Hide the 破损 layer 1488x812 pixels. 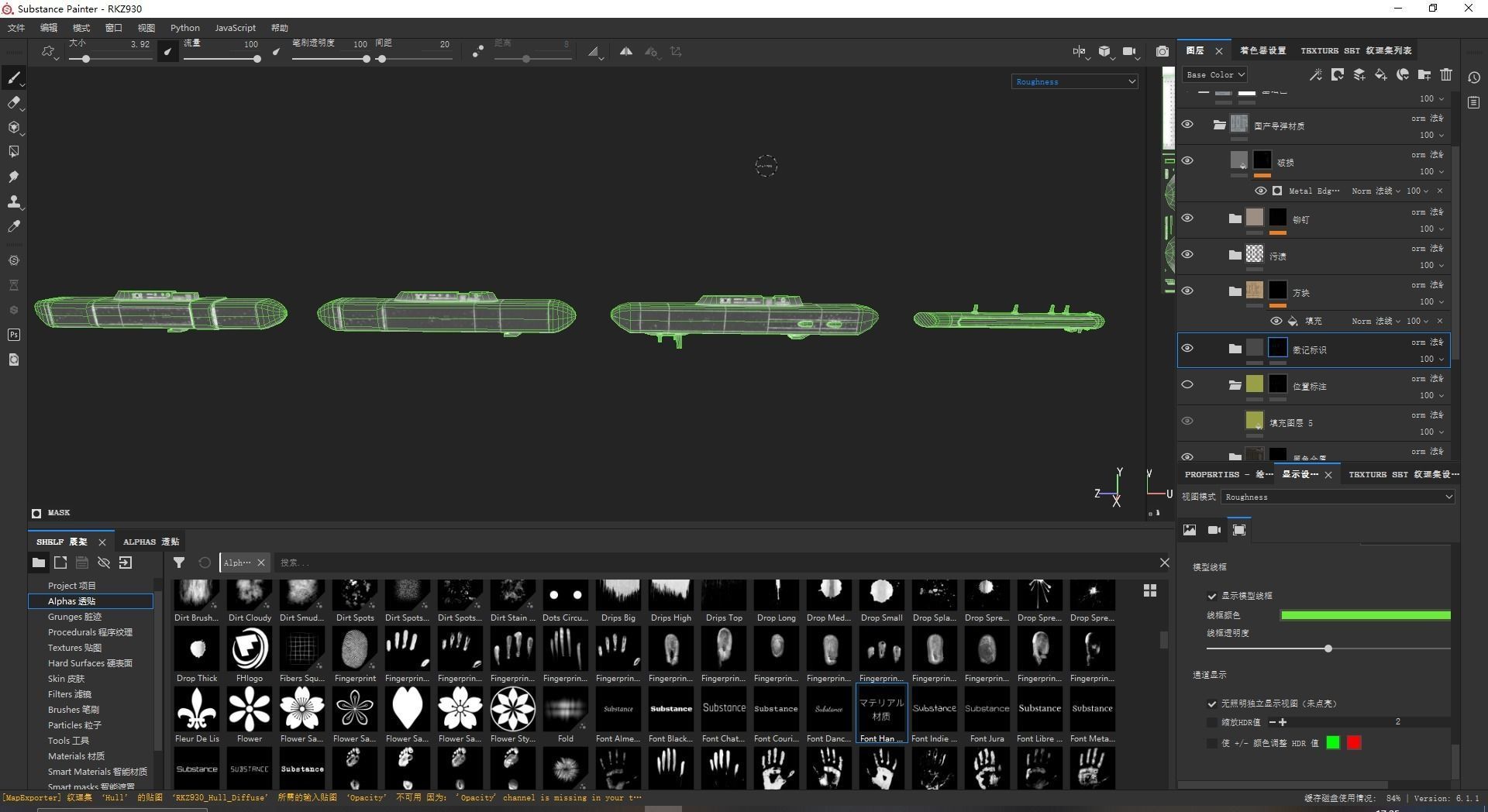click(x=1187, y=161)
